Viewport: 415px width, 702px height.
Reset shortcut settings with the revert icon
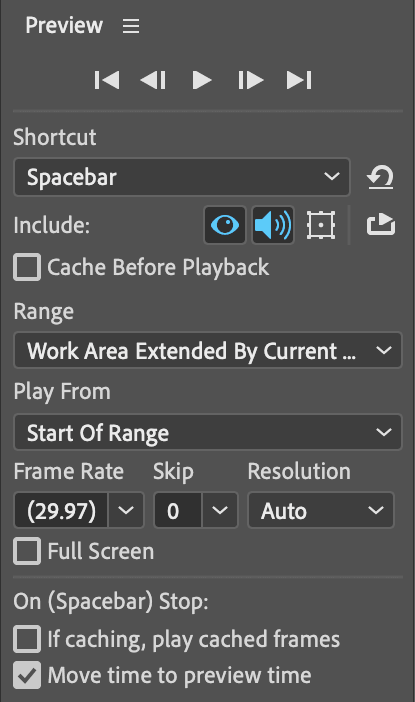(x=380, y=177)
